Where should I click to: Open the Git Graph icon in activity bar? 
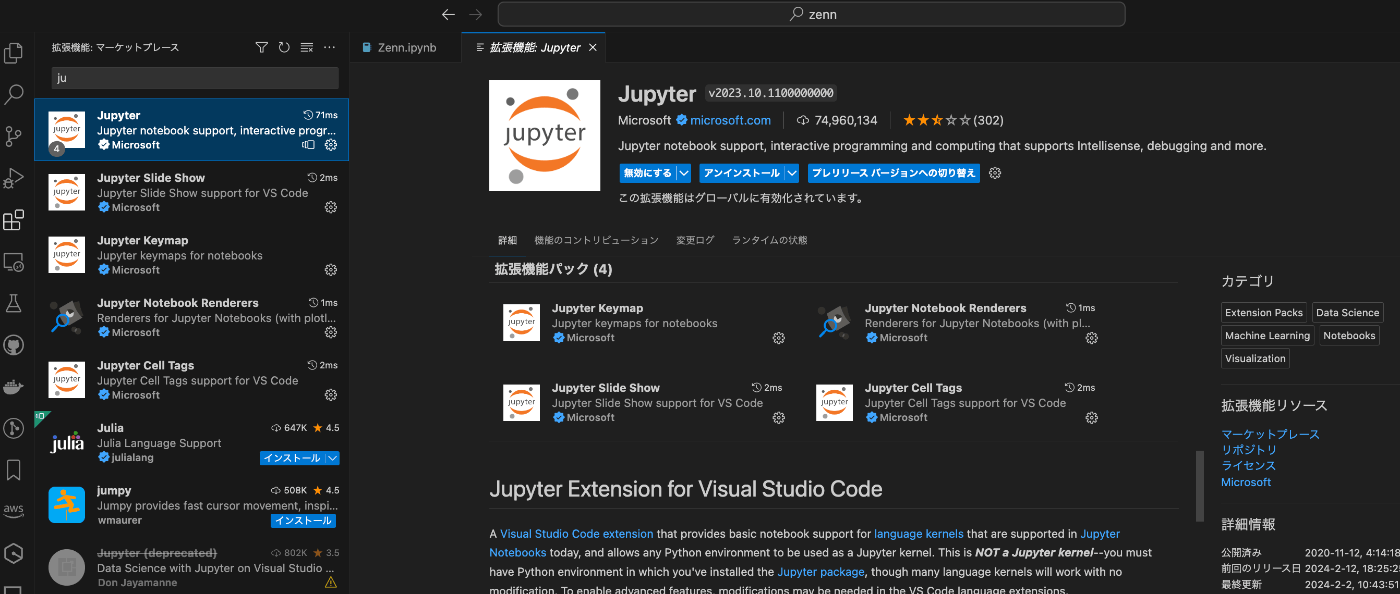click(14, 428)
